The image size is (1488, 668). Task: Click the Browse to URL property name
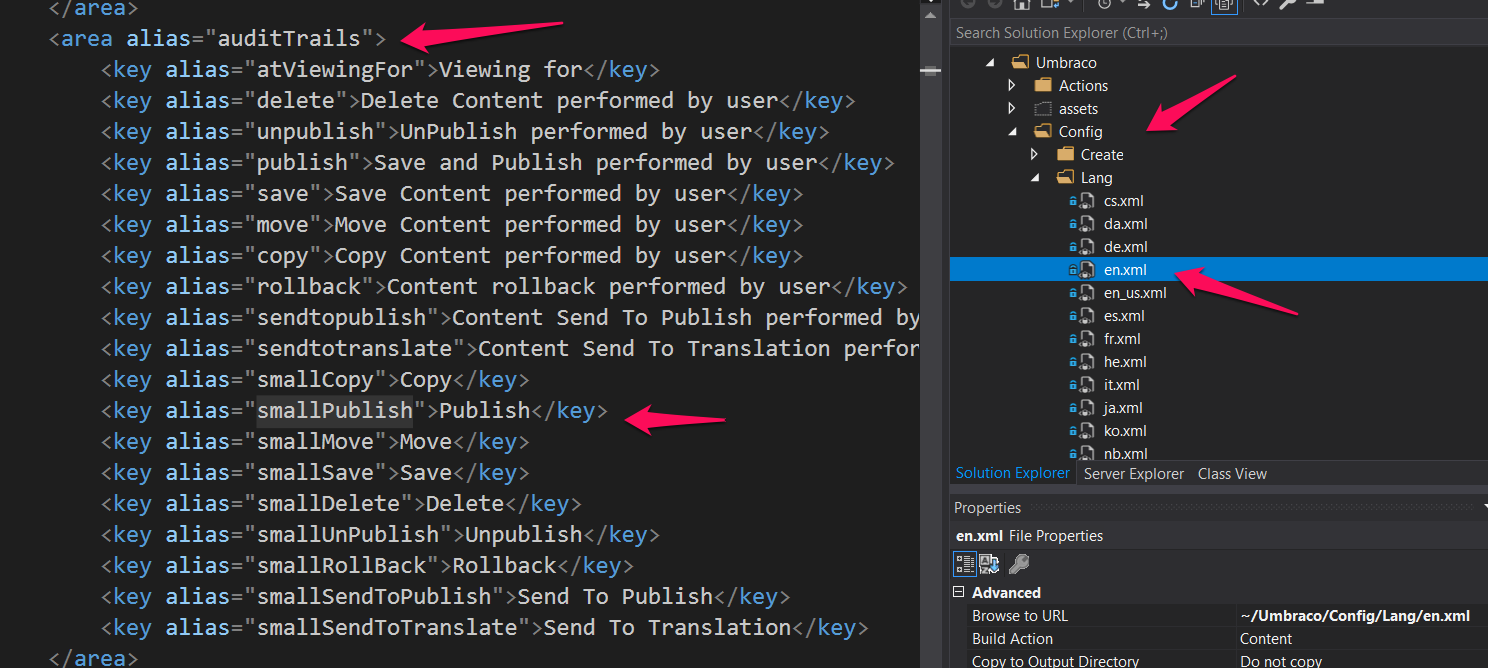pos(1020,615)
